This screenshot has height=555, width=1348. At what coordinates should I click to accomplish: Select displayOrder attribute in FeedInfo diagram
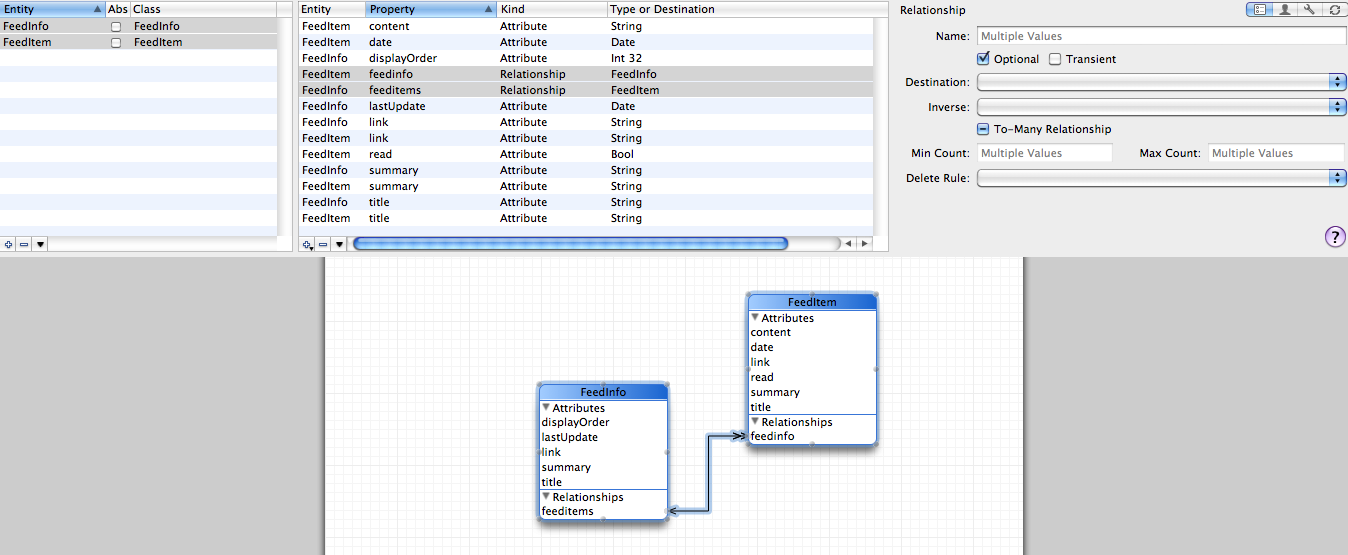pyautogui.click(x=576, y=422)
